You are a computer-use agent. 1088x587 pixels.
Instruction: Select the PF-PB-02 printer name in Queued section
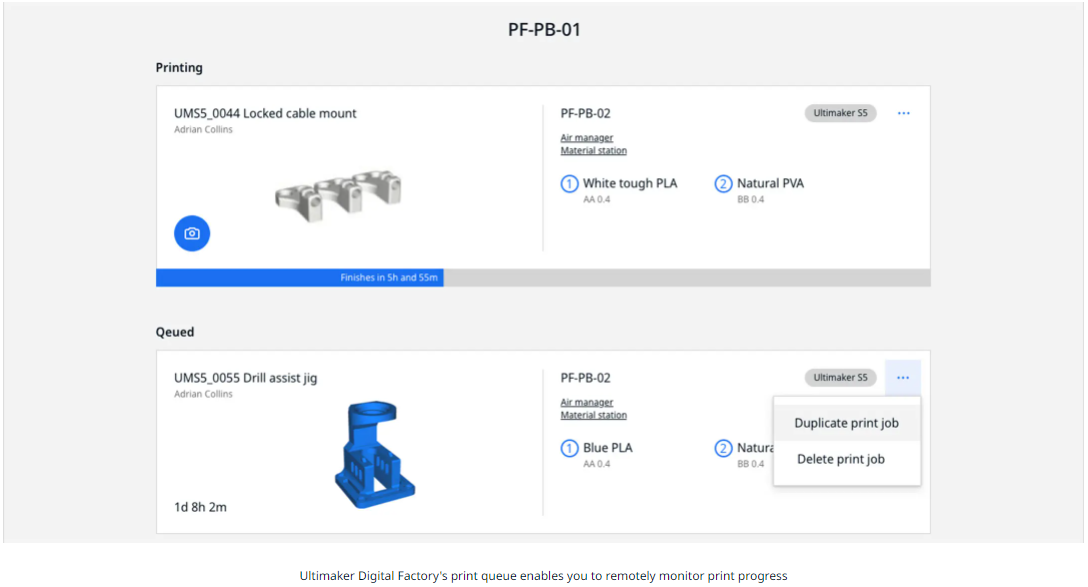(x=586, y=377)
